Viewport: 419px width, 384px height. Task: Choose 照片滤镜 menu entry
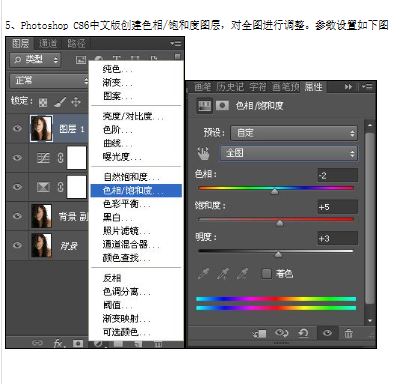coord(136,231)
